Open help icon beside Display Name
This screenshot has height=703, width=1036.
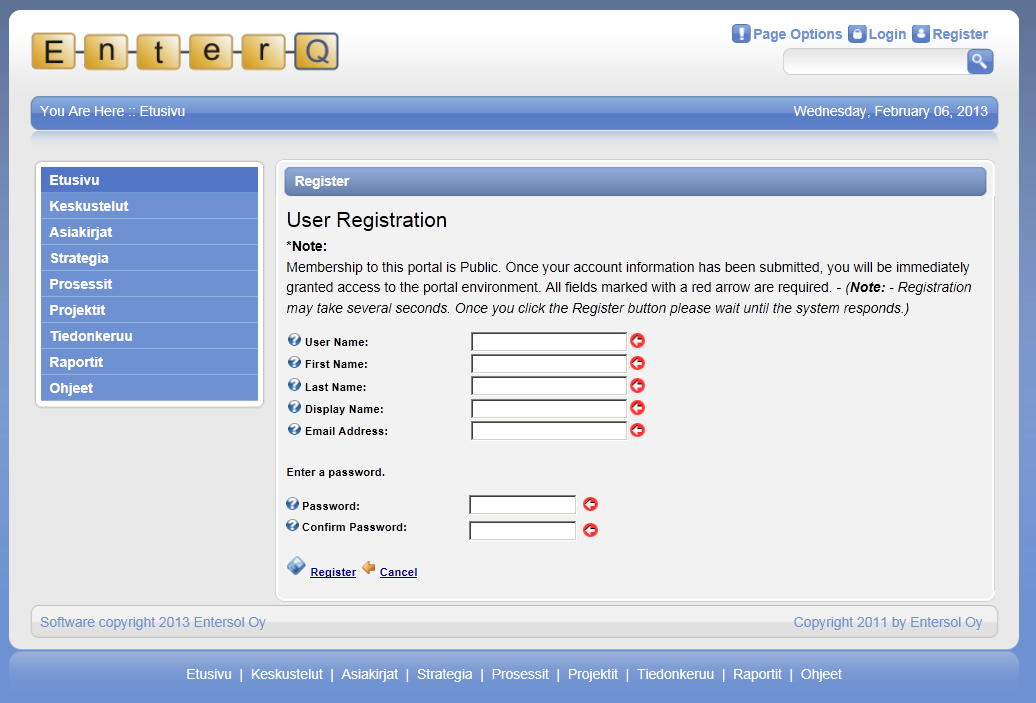[294, 407]
